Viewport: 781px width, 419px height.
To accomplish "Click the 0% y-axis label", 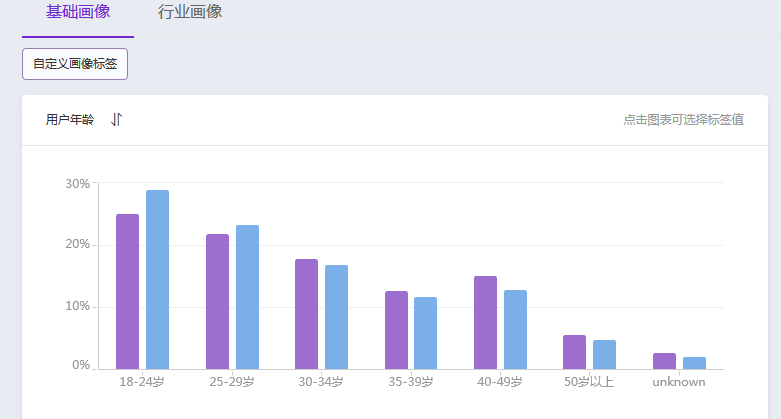I will point(81,365).
